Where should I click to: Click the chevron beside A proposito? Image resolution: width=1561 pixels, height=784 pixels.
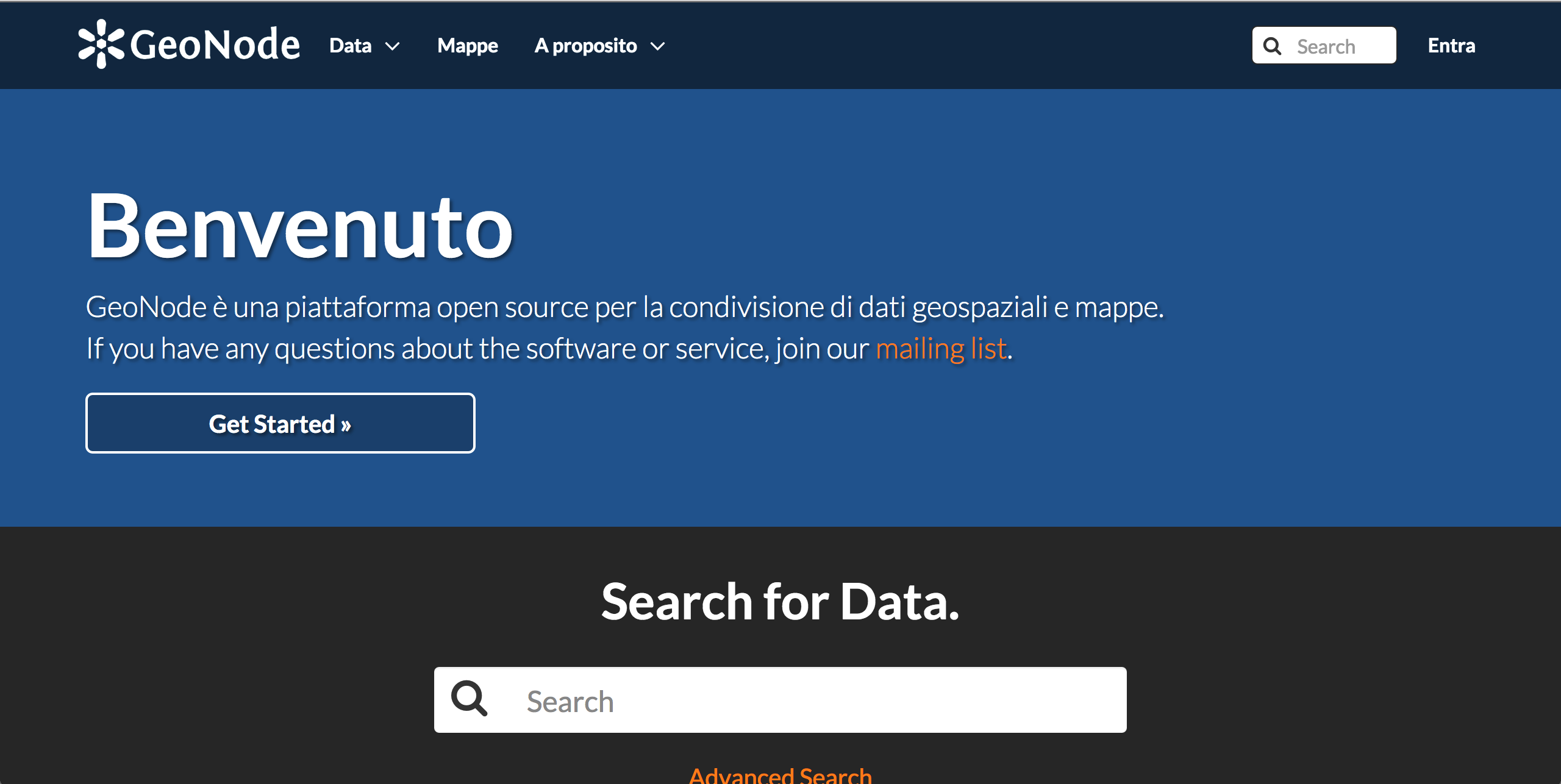658,46
